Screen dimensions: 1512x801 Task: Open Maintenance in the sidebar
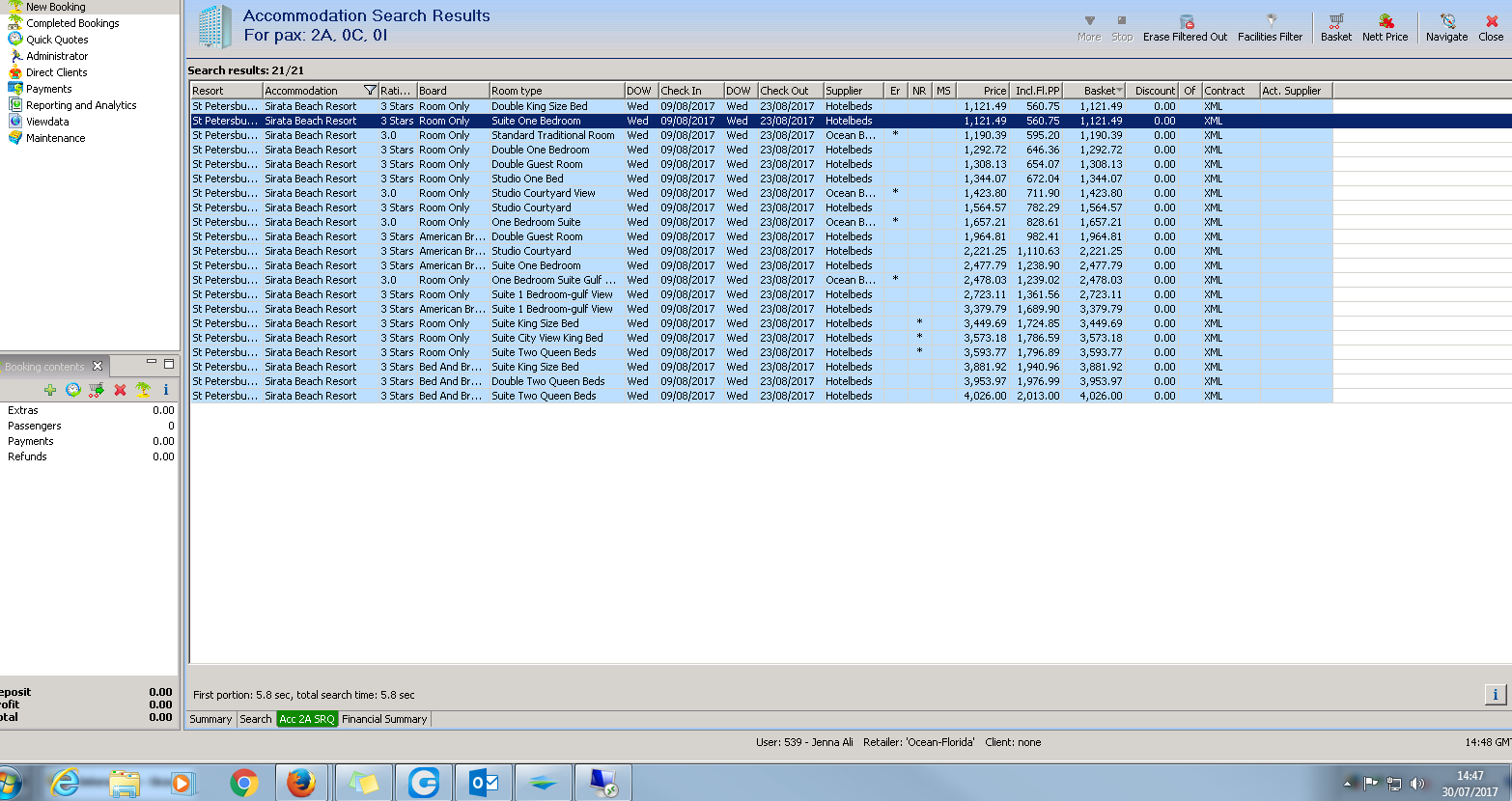pyautogui.click(x=55, y=138)
